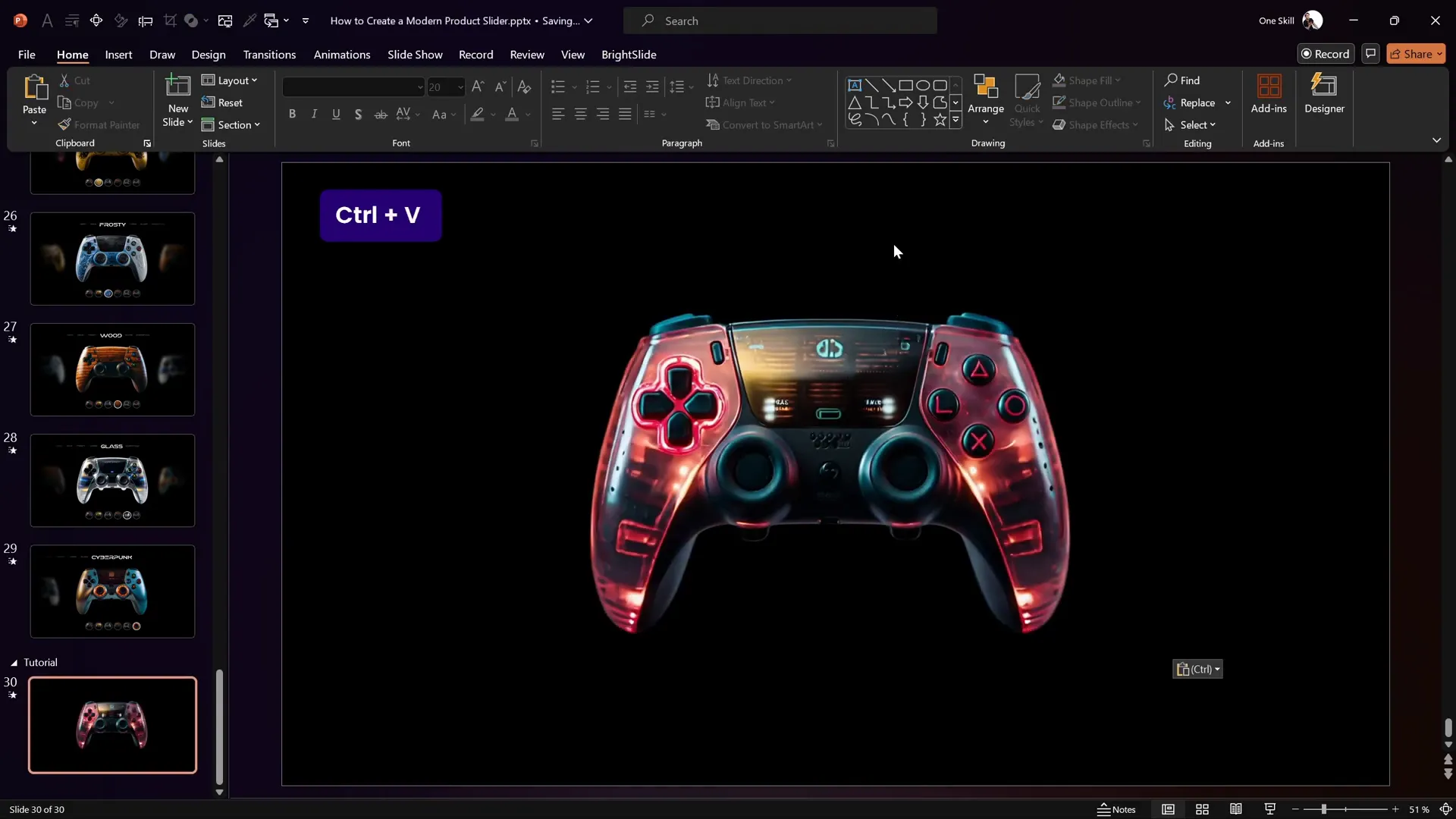Apply the text highlight color
The width and height of the screenshot is (1456, 819).
tap(477, 115)
